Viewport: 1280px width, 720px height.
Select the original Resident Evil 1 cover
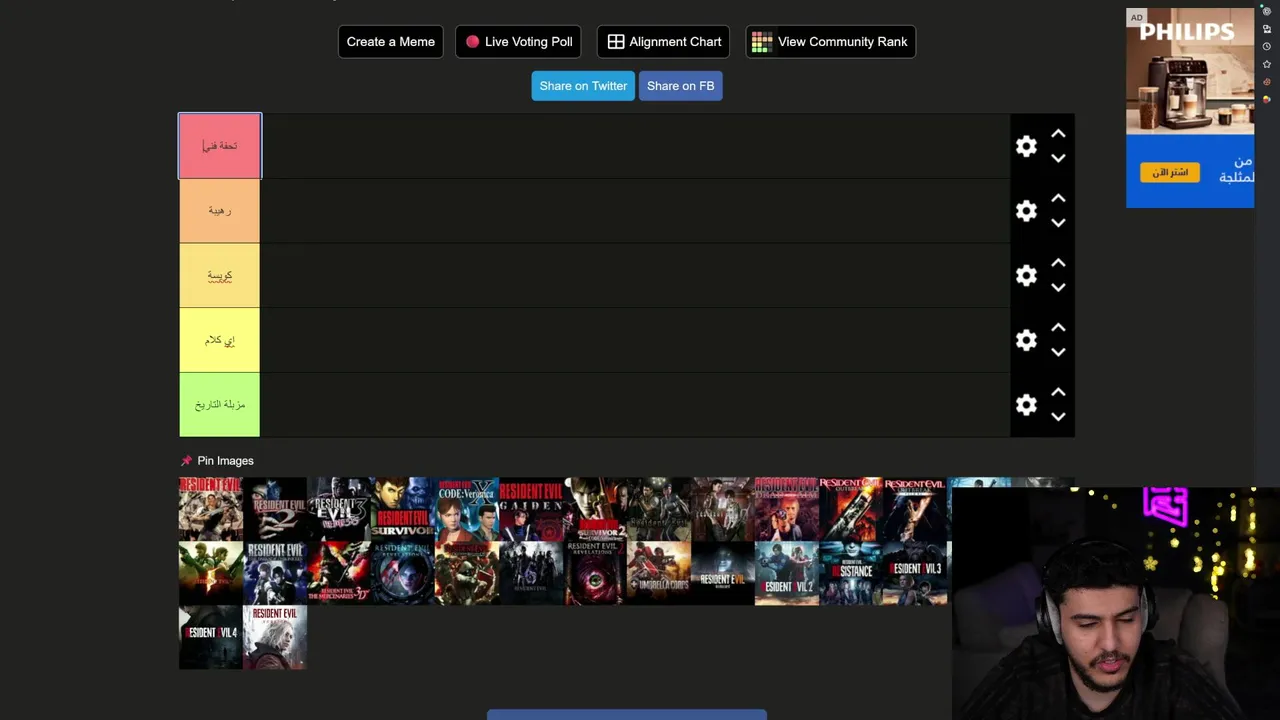click(x=211, y=509)
